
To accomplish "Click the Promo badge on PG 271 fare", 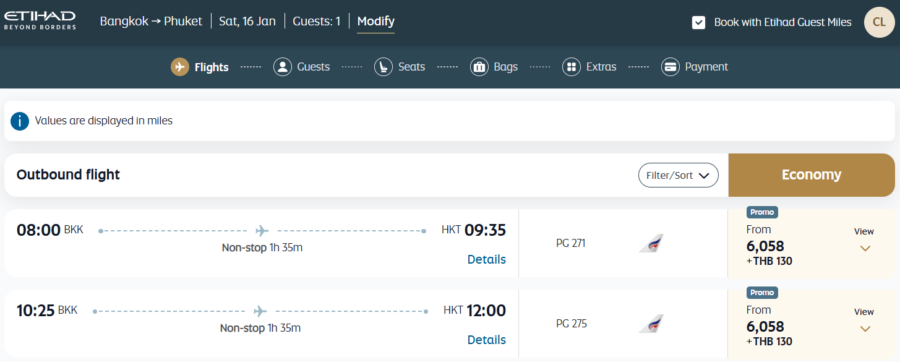I will tap(762, 212).
